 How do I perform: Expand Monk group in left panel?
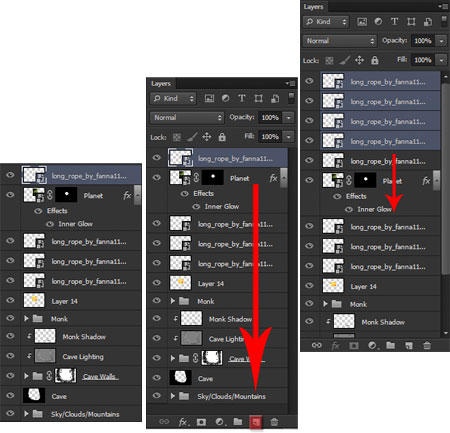pos(26,319)
